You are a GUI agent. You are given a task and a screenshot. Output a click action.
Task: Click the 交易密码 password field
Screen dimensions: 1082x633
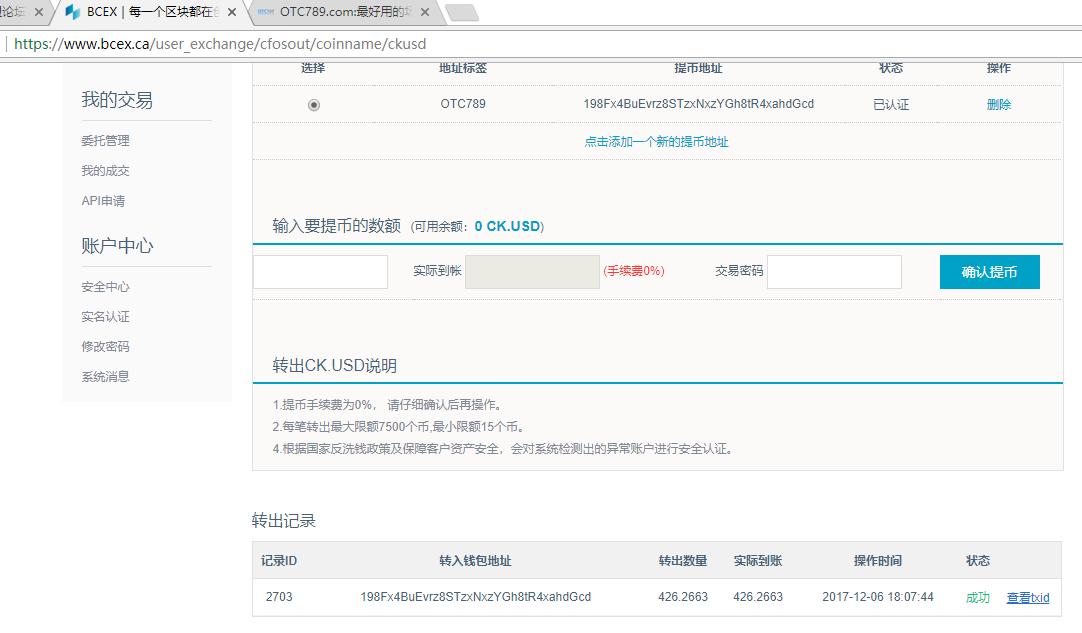tap(832, 271)
